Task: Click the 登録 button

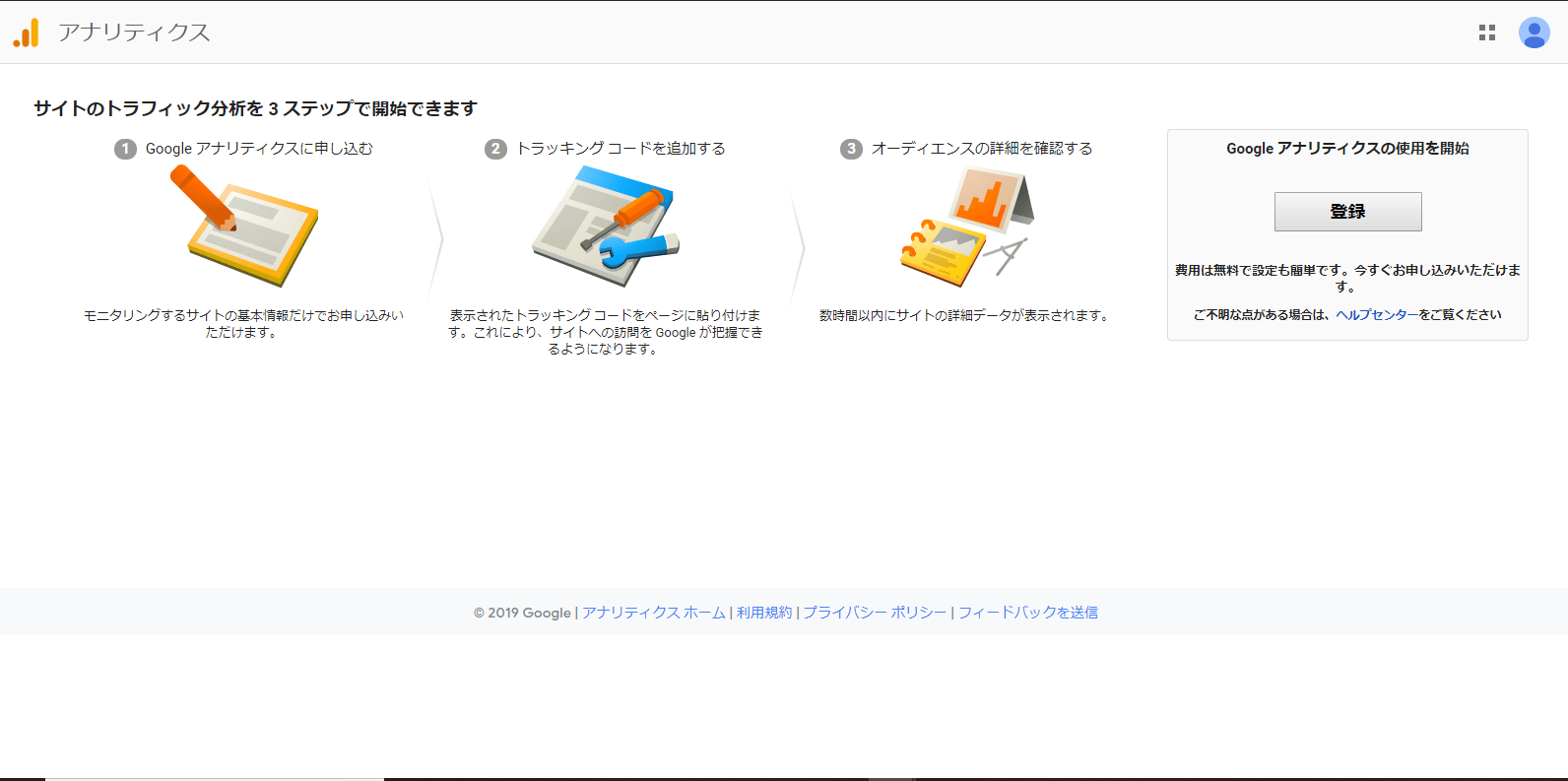Action: (1347, 212)
